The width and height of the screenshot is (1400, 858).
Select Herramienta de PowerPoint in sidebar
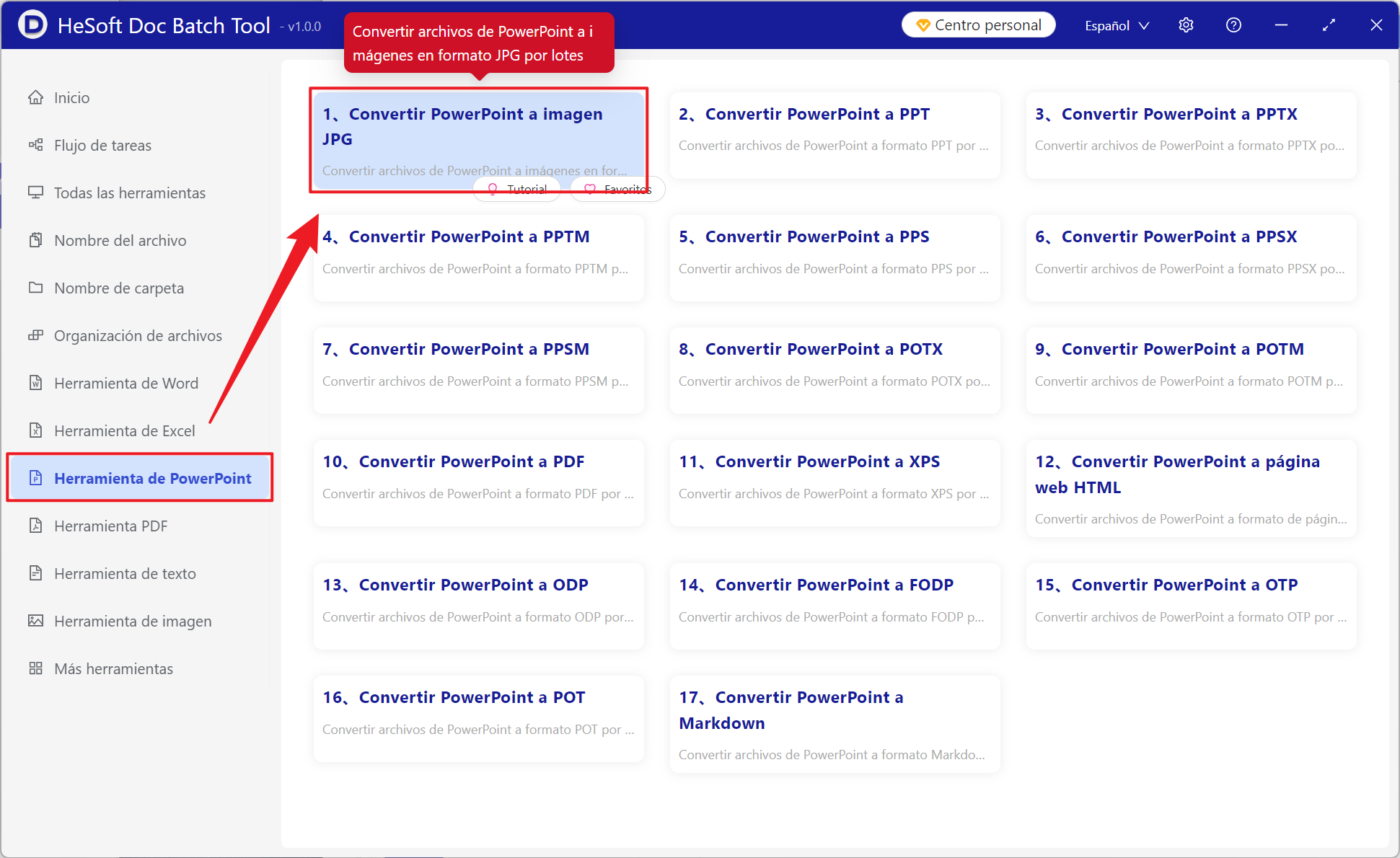[x=139, y=478]
